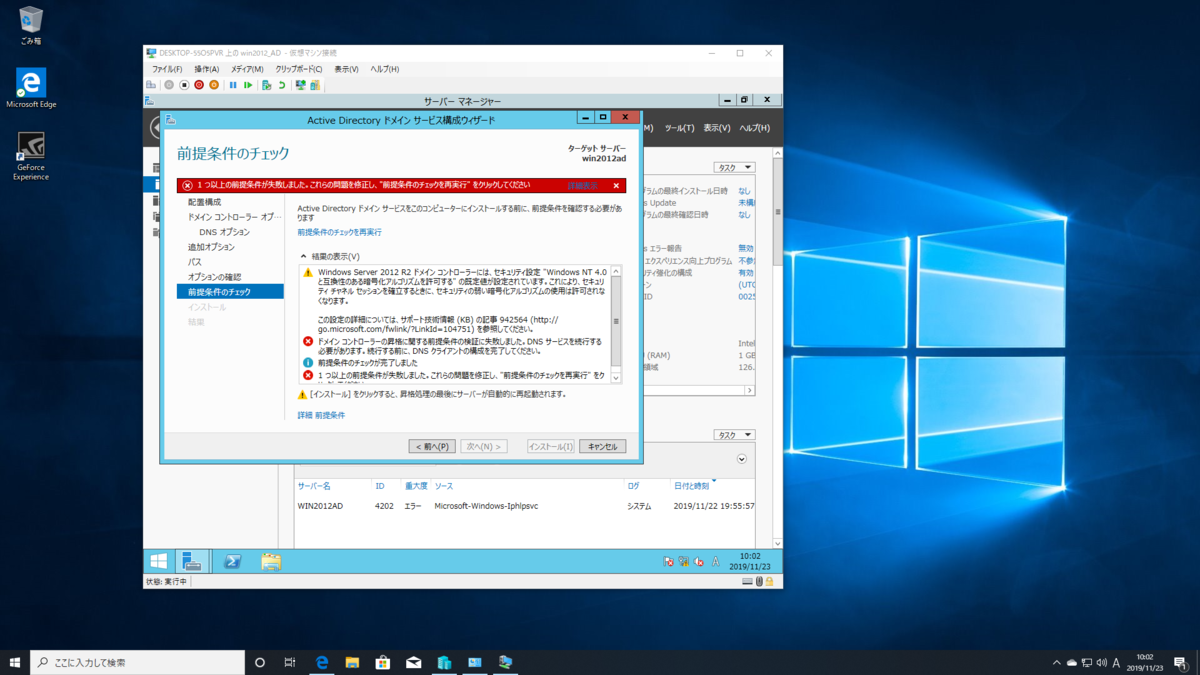
Task: Click the guest tray network icon
Action: click(x=683, y=562)
